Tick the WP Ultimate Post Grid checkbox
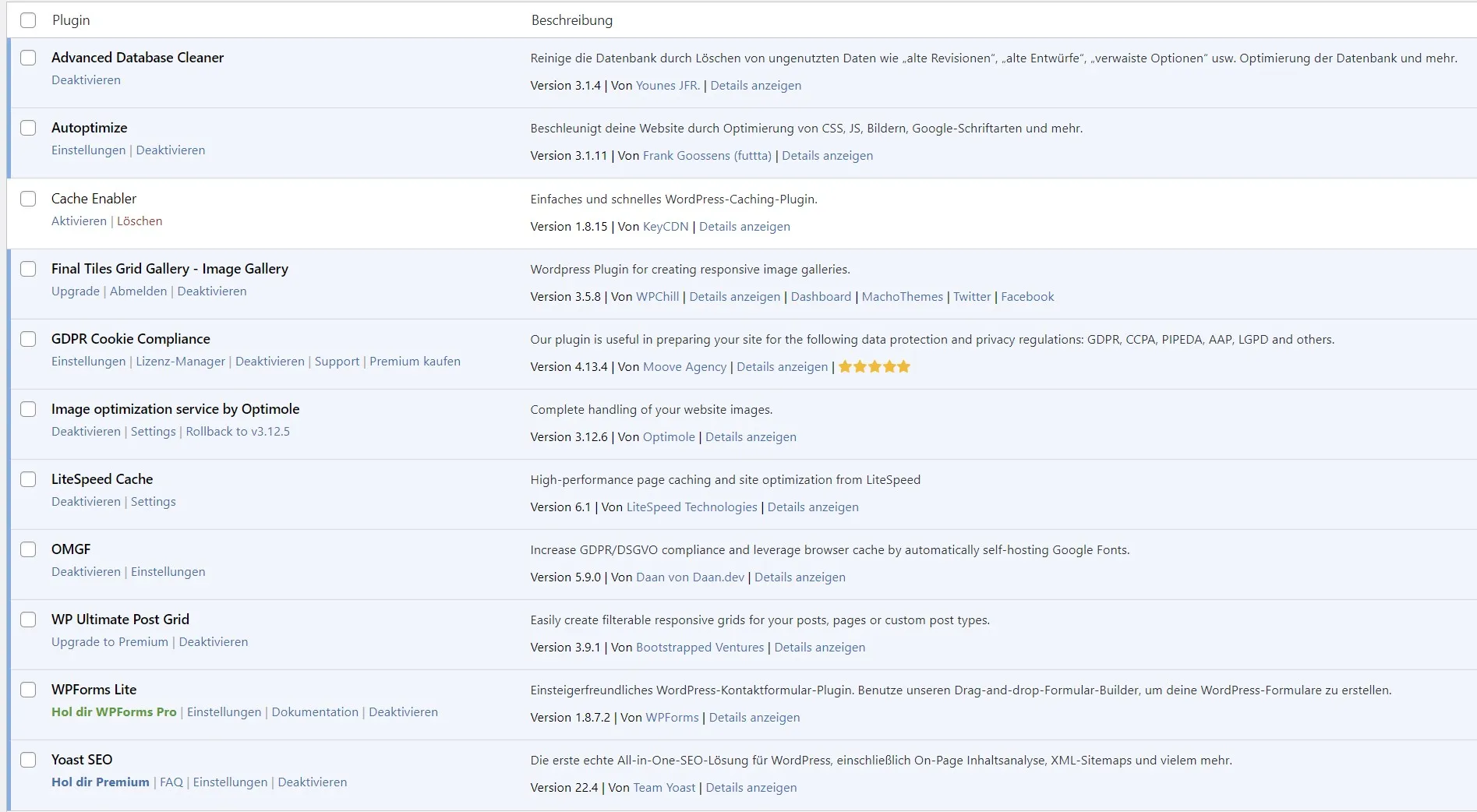Viewport: 1477px width, 812px height. pyautogui.click(x=28, y=620)
